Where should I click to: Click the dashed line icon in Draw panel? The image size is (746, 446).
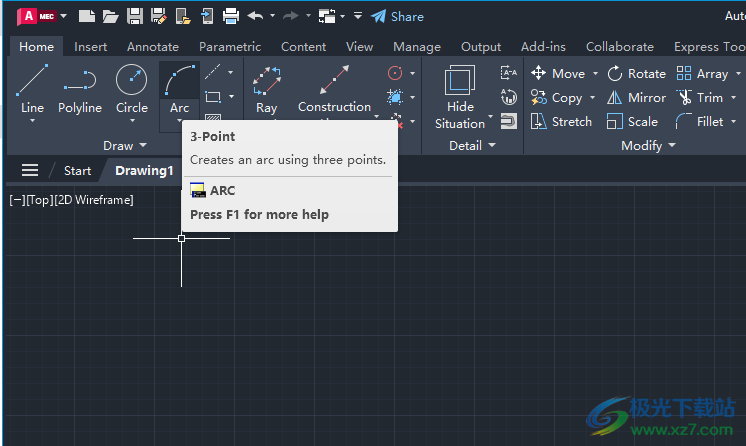click(213, 72)
